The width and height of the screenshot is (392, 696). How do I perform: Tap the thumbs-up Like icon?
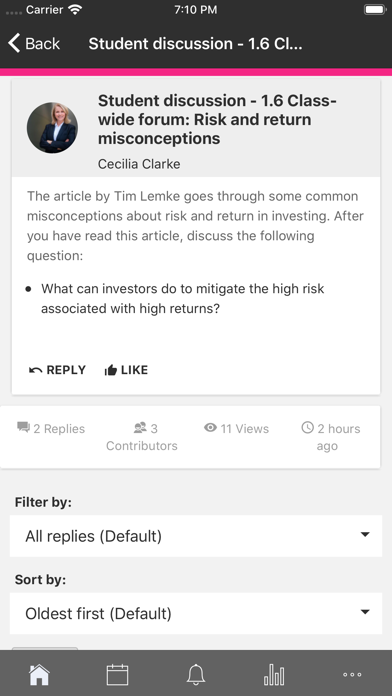coord(110,370)
